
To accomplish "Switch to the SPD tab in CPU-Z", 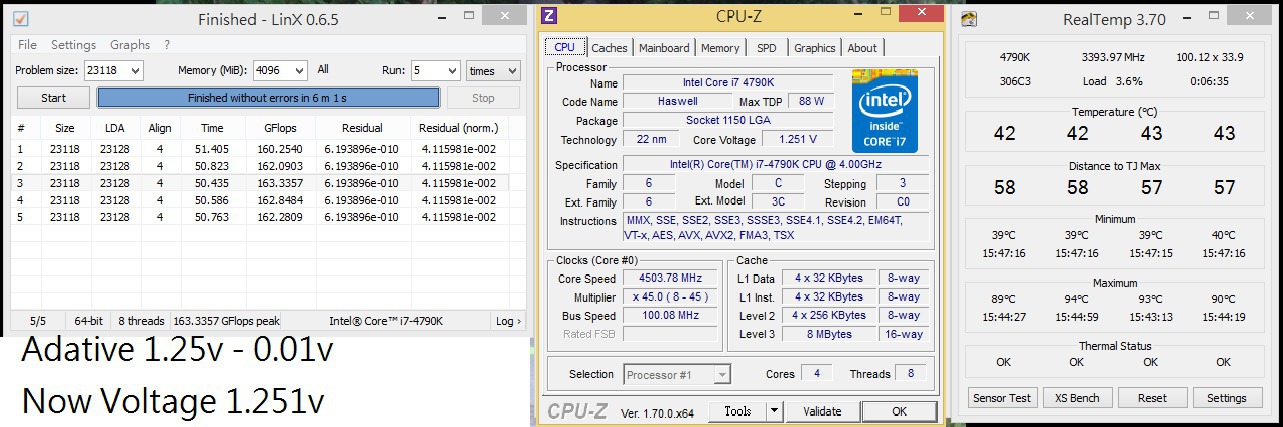I will 767,48.
